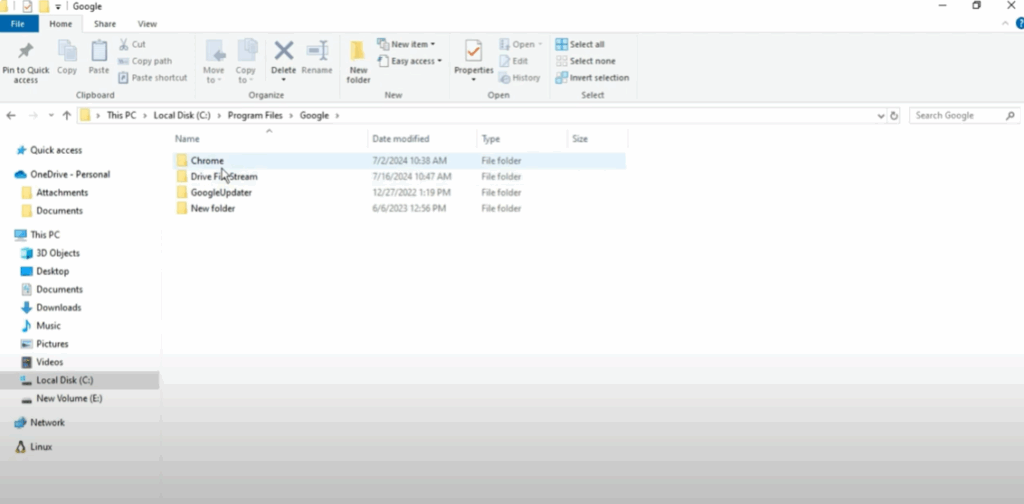Open the Easy access dropdown
1024x504 pixels.
tap(409, 61)
